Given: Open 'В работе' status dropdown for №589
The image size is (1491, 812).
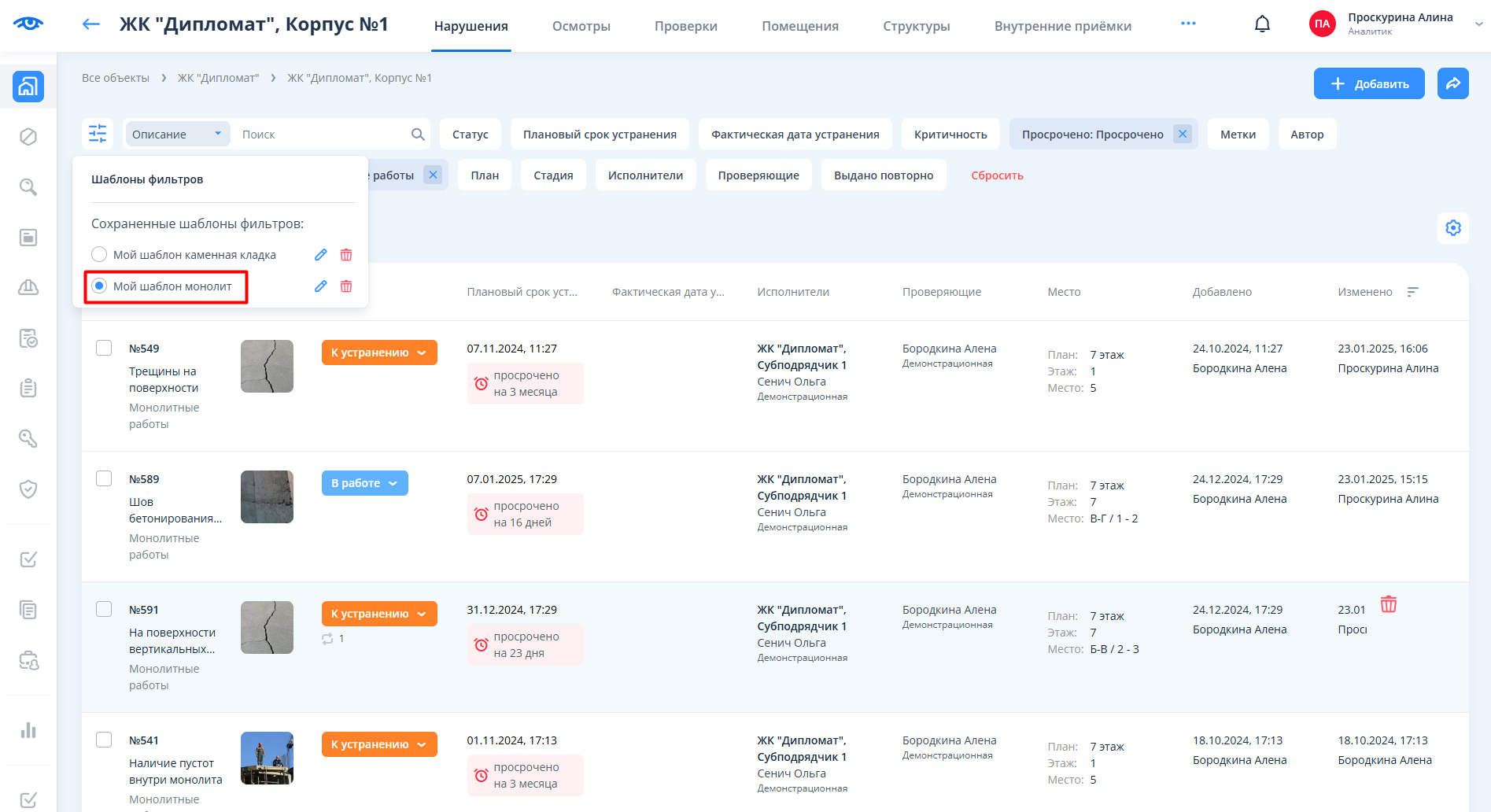Looking at the screenshot, I should click(364, 483).
